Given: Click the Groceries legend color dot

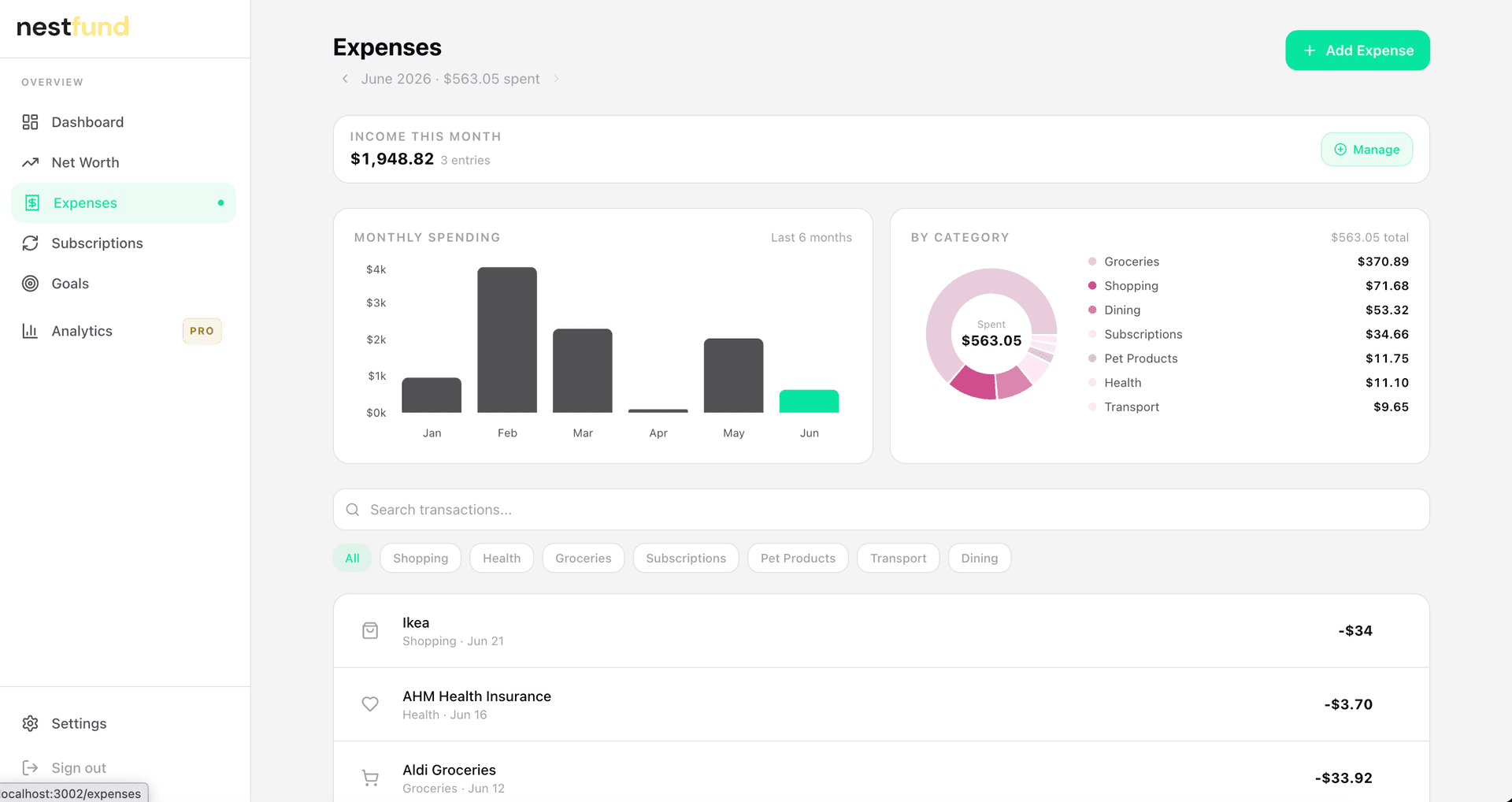Looking at the screenshot, I should [1092, 262].
